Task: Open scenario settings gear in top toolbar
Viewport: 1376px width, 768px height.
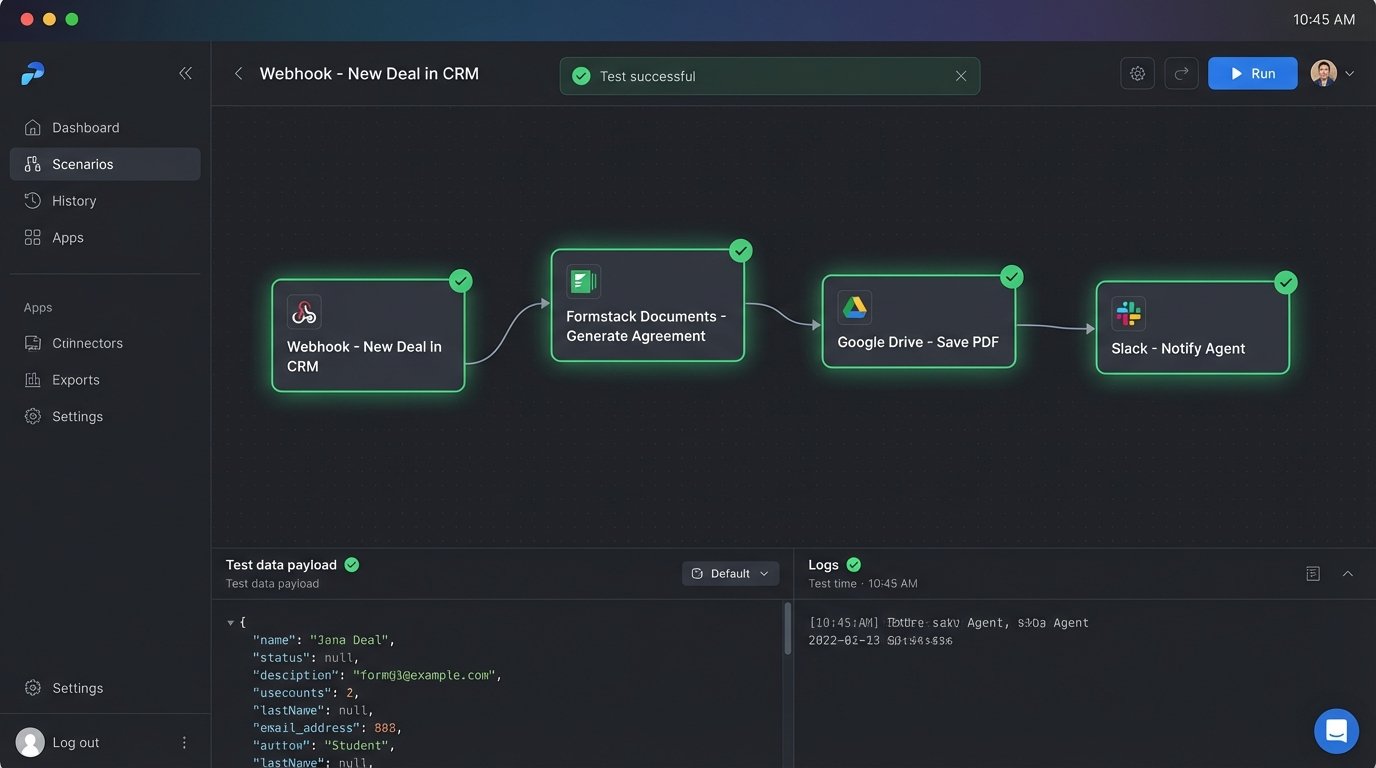Action: [1137, 74]
